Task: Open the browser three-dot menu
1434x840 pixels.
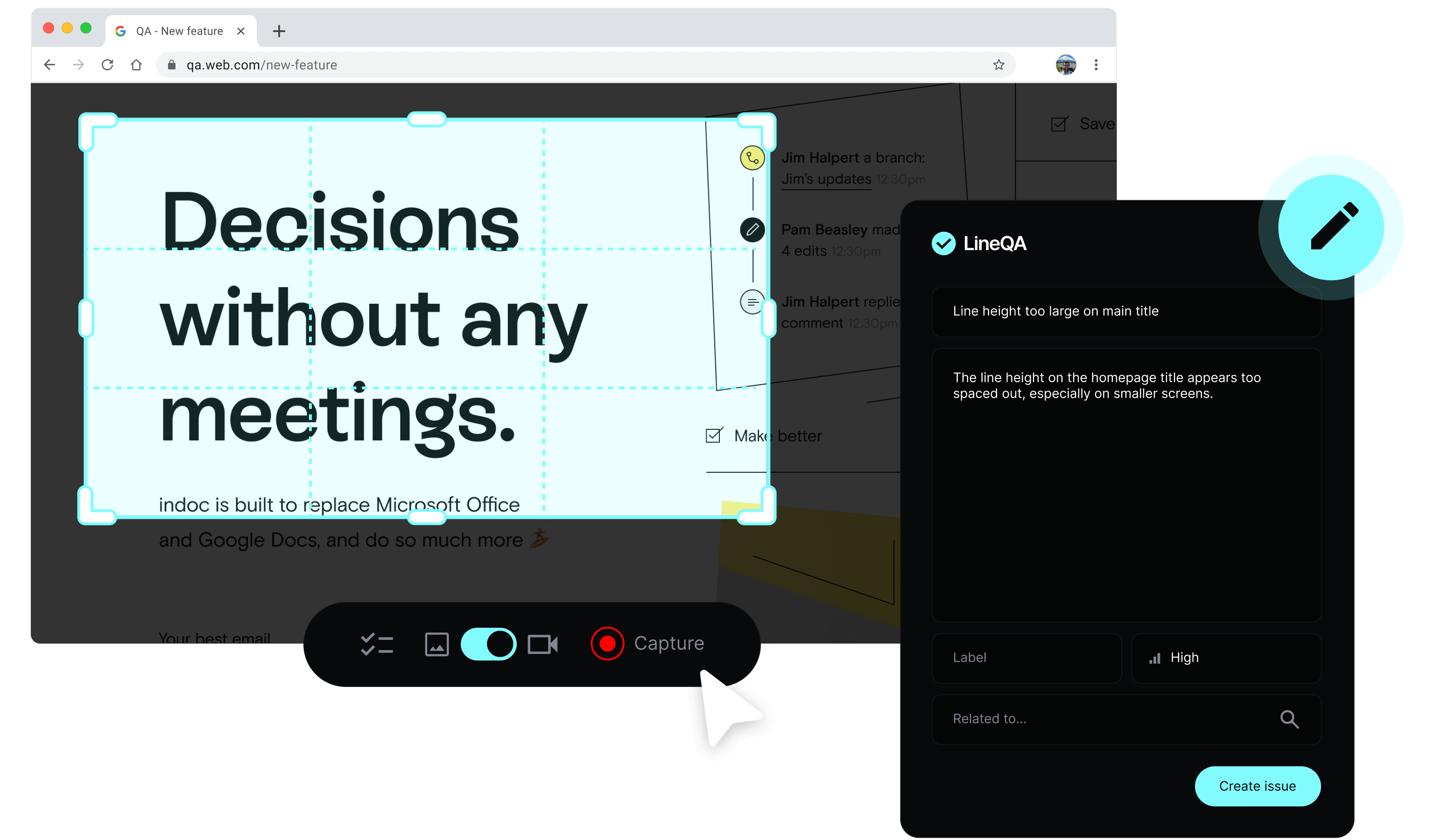Action: tap(1096, 65)
